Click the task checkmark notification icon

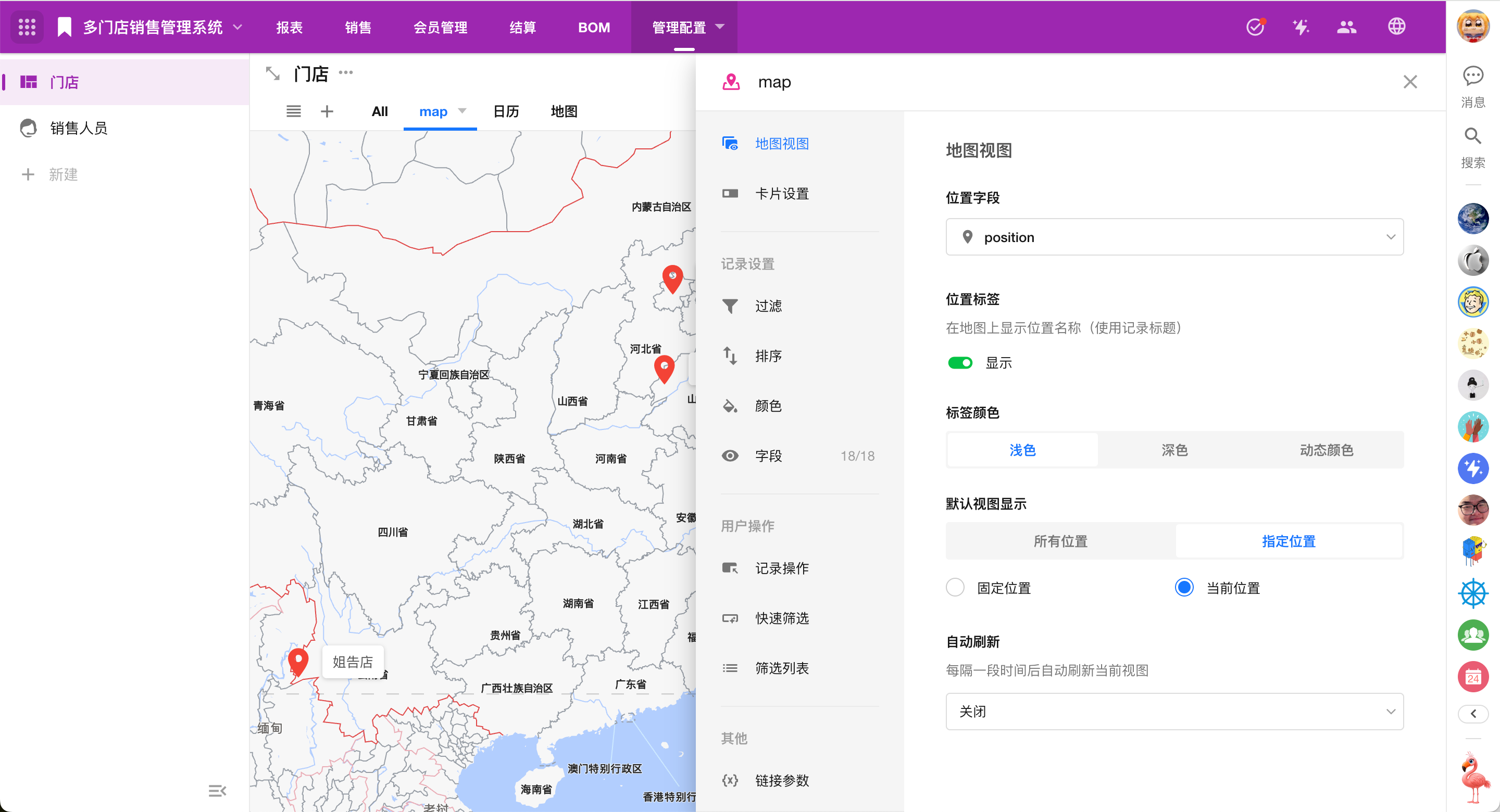pyautogui.click(x=1255, y=27)
